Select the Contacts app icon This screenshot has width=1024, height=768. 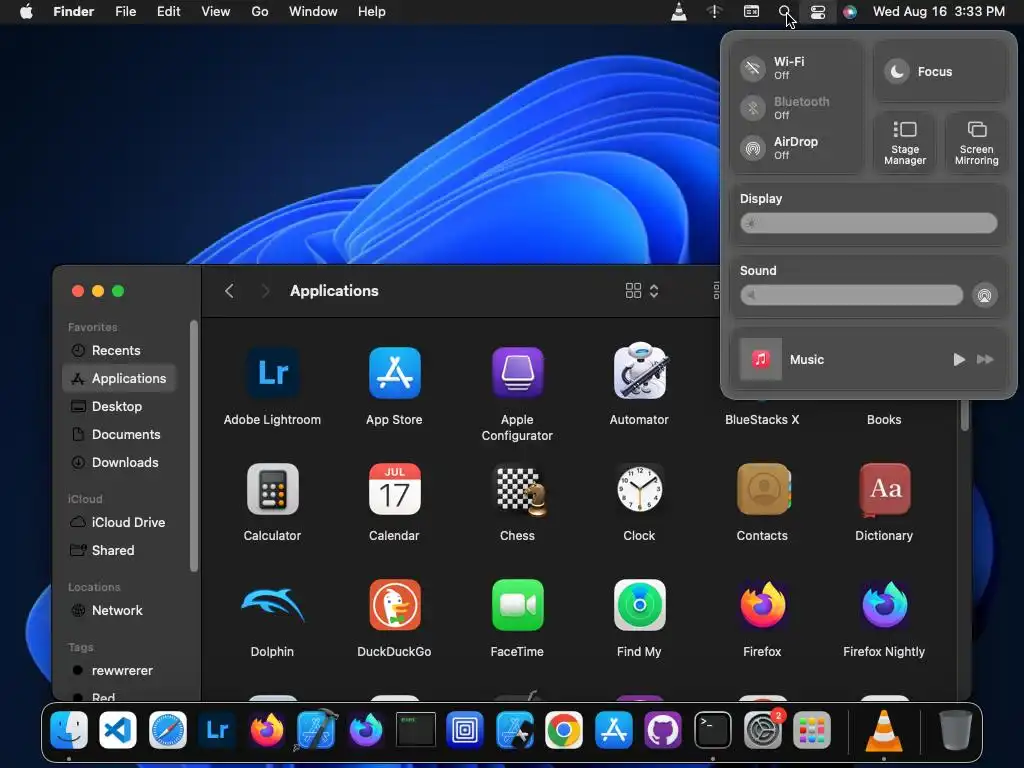[x=763, y=489]
